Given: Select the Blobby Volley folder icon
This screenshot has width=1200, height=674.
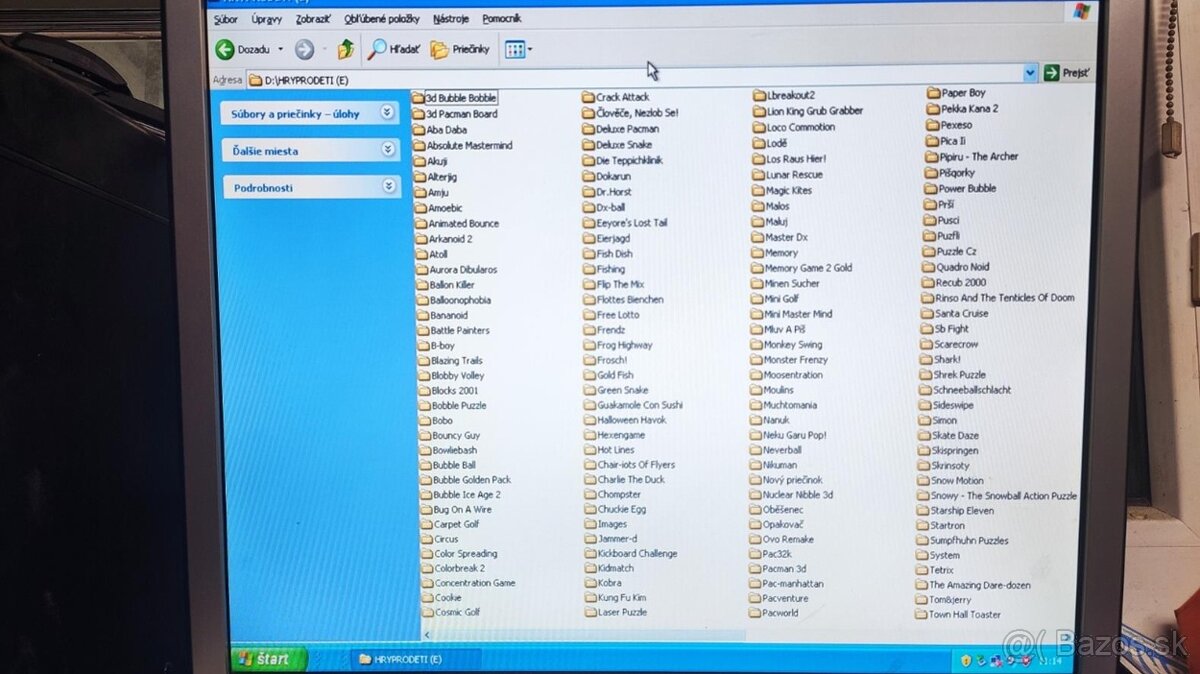Looking at the screenshot, I should coord(424,376).
